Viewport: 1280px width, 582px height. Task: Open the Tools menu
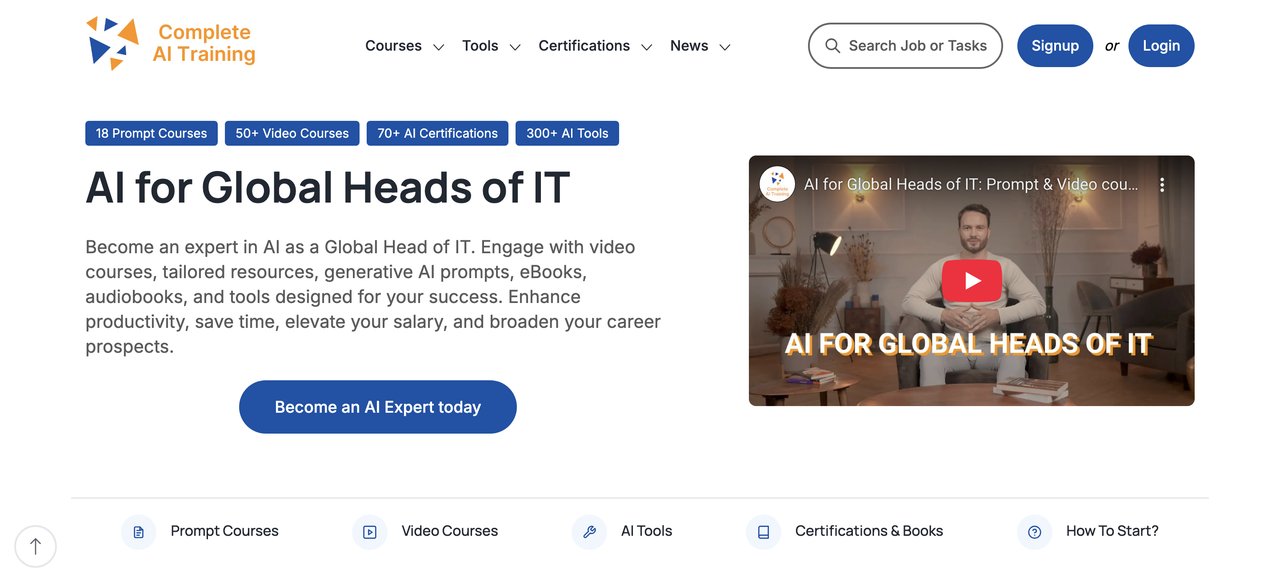(480, 46)
